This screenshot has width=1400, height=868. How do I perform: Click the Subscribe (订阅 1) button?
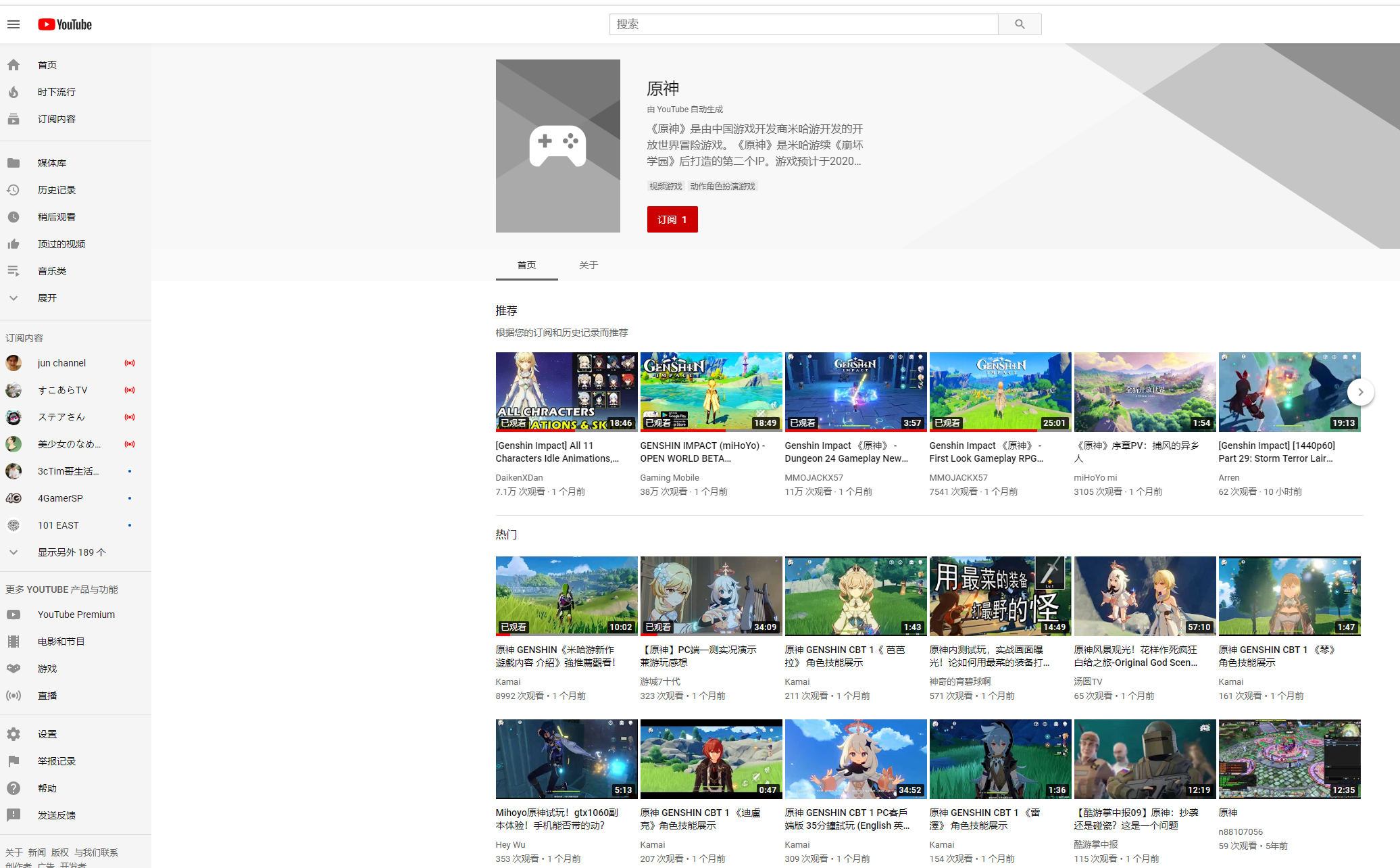(672, 220)
